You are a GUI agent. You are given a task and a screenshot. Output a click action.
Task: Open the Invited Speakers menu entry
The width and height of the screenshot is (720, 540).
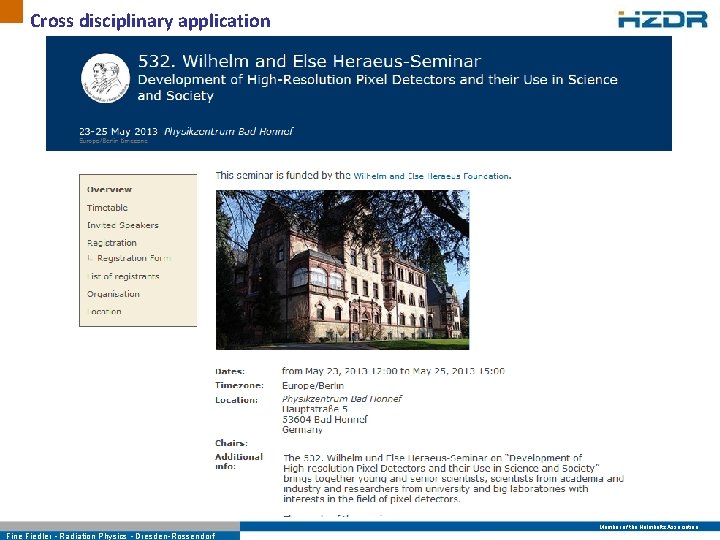point(123,225)
